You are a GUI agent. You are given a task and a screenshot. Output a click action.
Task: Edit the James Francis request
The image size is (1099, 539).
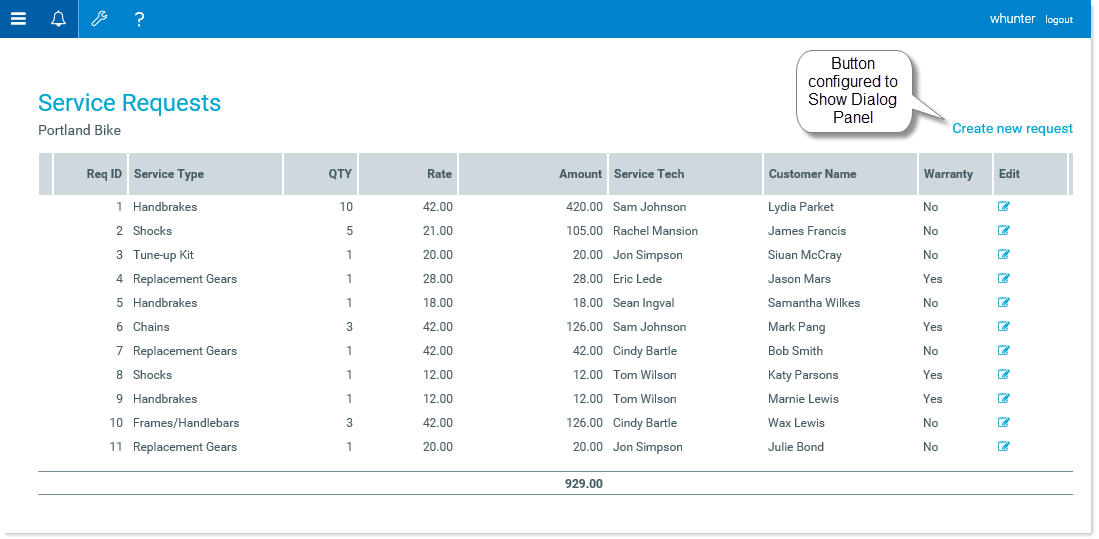pyautogui.click(x=1004, y=230)
